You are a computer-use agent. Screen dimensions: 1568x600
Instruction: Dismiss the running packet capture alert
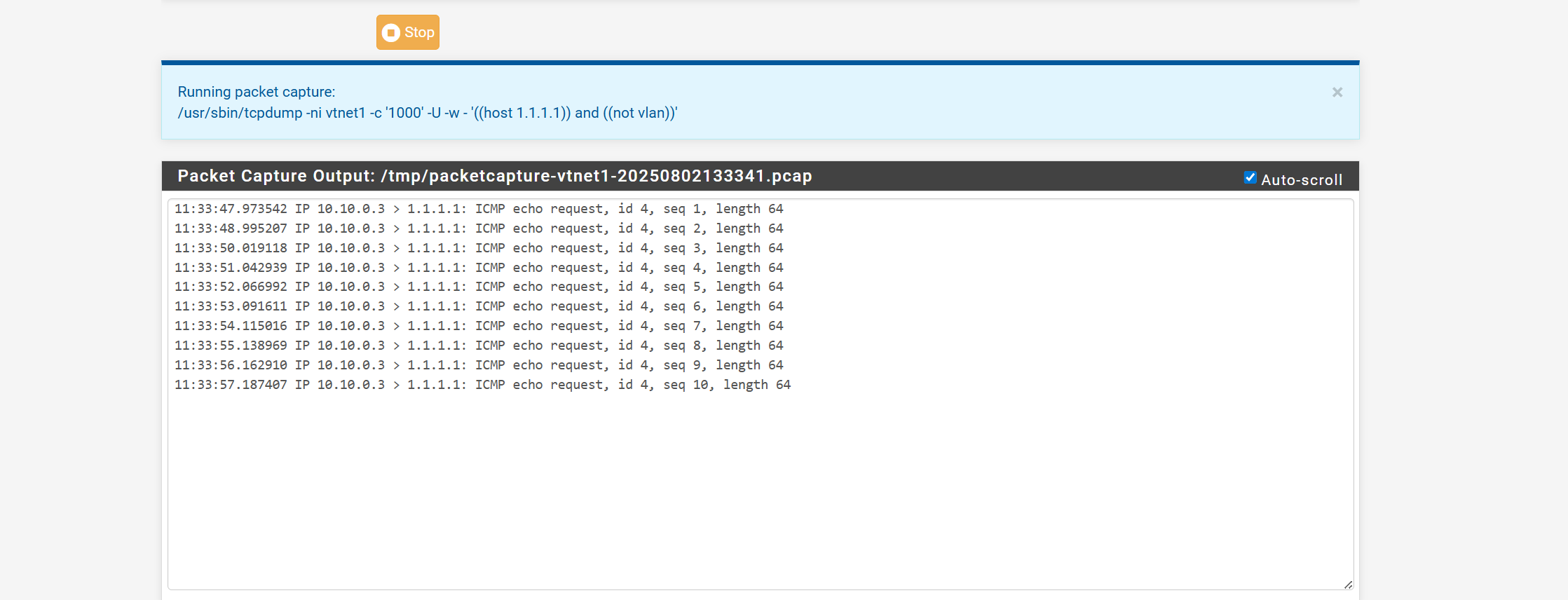pos(1337,93)
